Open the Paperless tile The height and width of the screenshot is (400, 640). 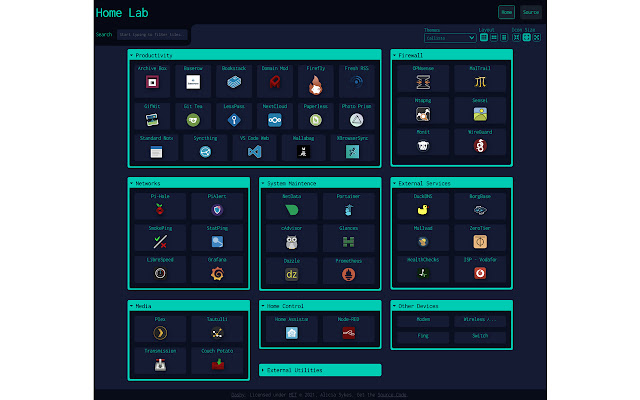(316, 116)
